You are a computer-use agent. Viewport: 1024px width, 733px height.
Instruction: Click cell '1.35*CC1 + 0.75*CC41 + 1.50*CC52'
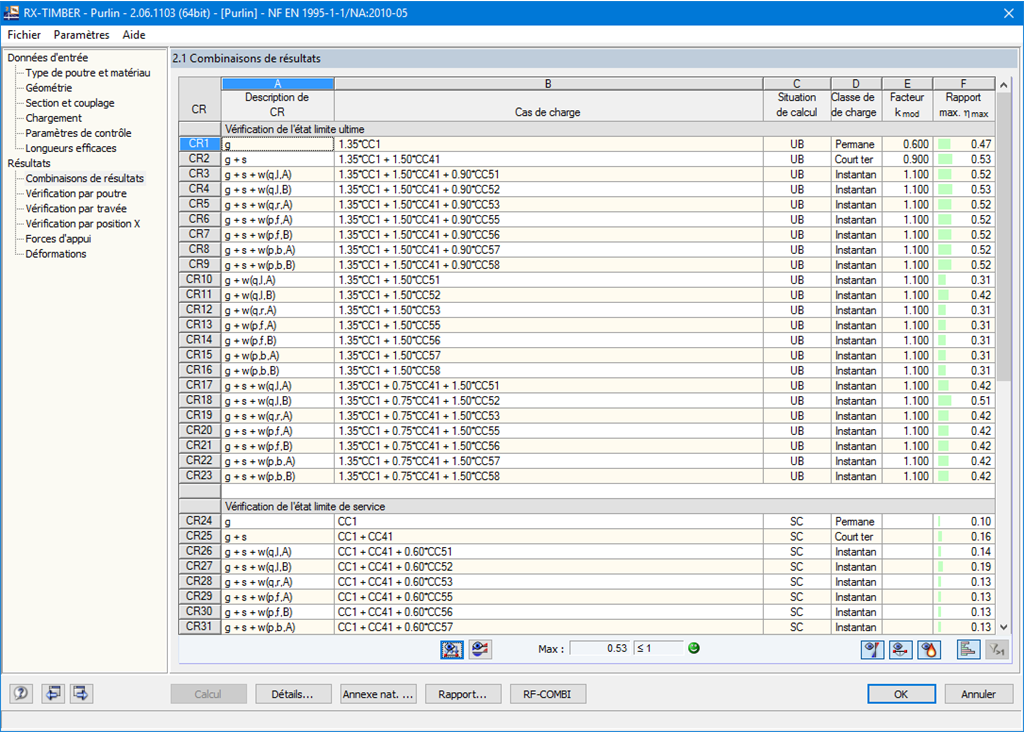click(548, 400)
